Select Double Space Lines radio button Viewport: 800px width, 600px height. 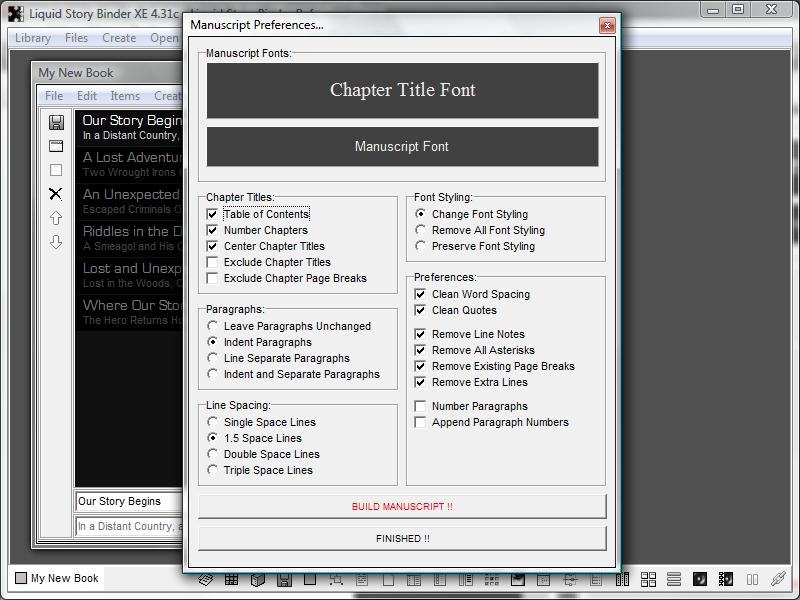(212, 454)
